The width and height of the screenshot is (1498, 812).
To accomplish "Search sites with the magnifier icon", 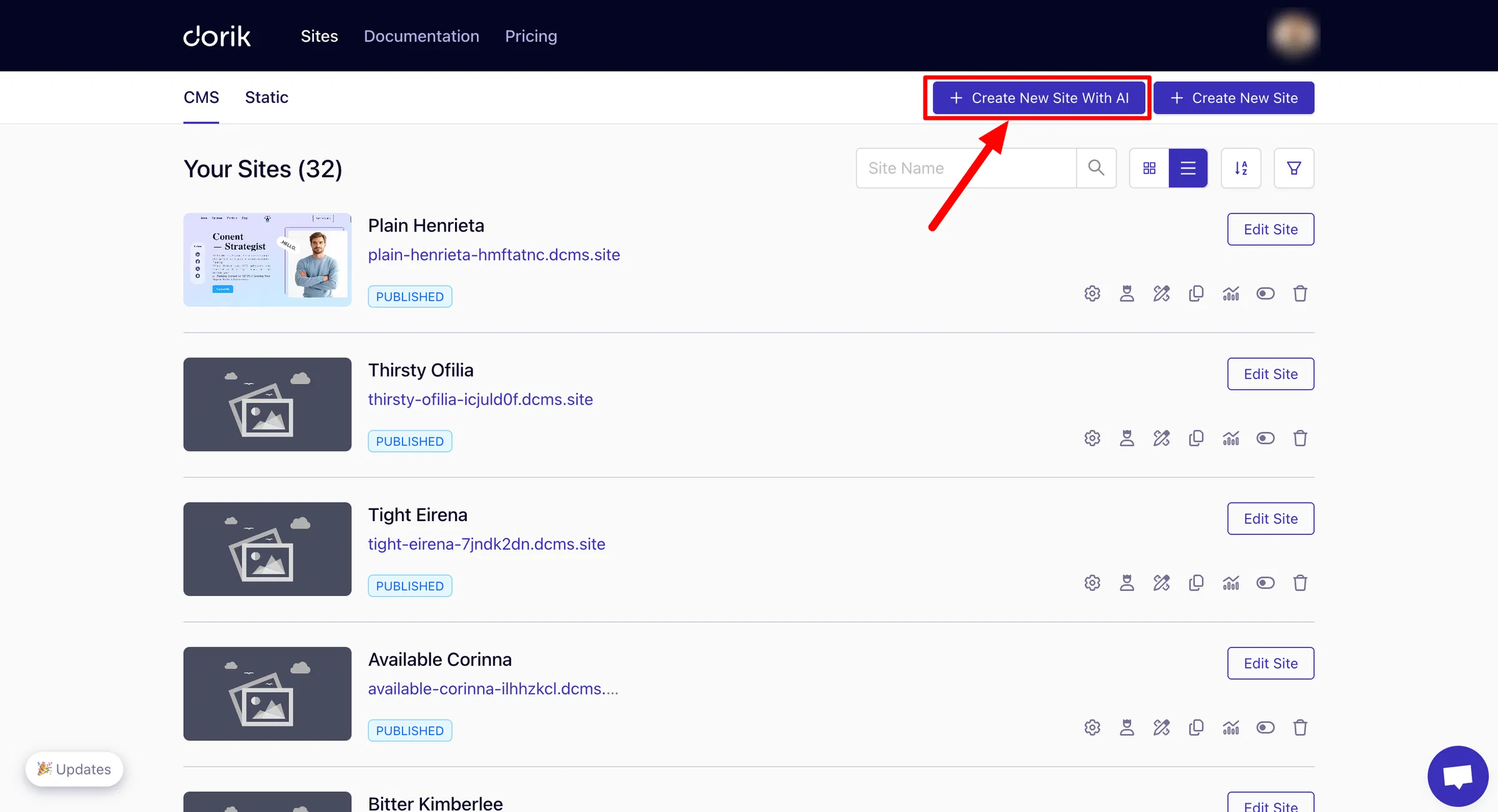I will click(1096, 168).
